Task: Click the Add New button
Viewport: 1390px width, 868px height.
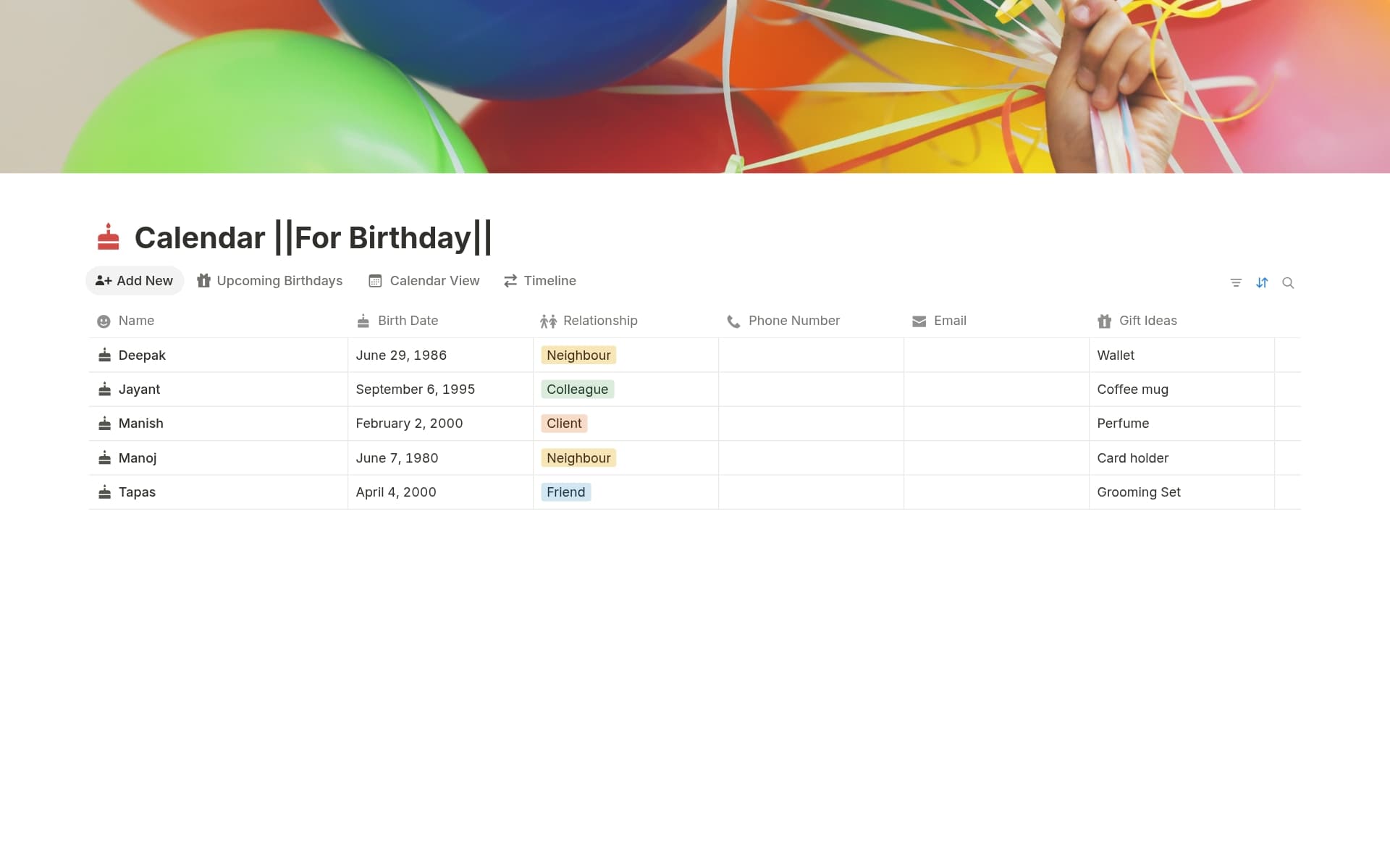Action: [135, 281]
